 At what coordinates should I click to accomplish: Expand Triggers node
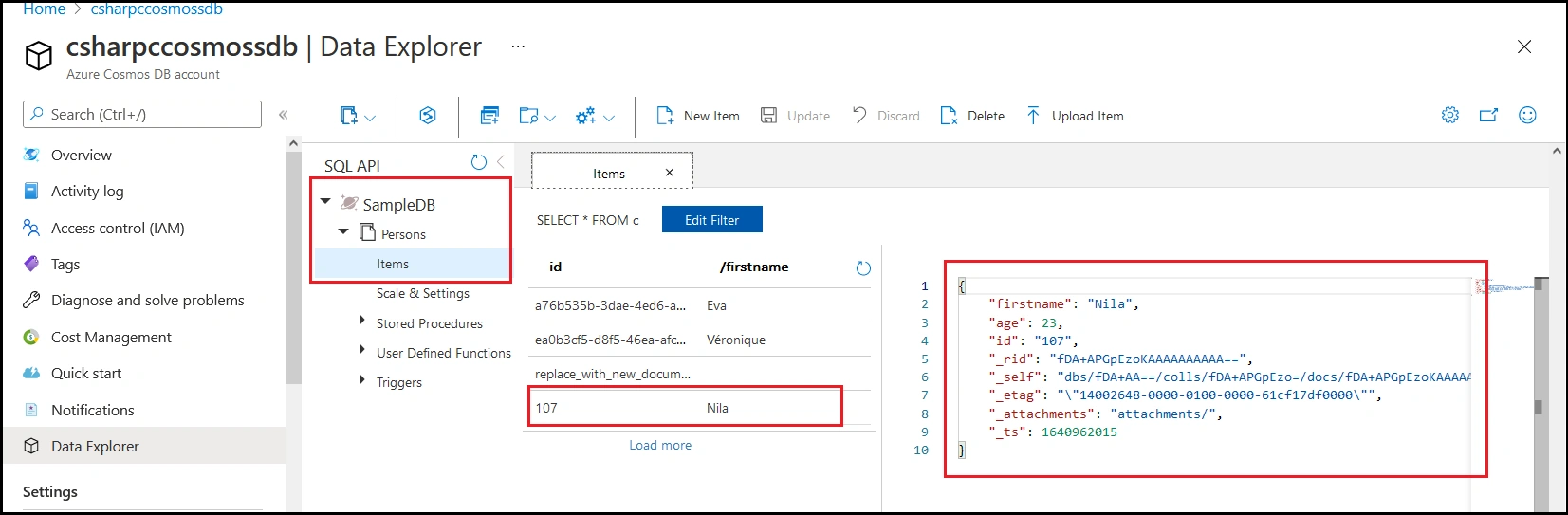[361, 379]
